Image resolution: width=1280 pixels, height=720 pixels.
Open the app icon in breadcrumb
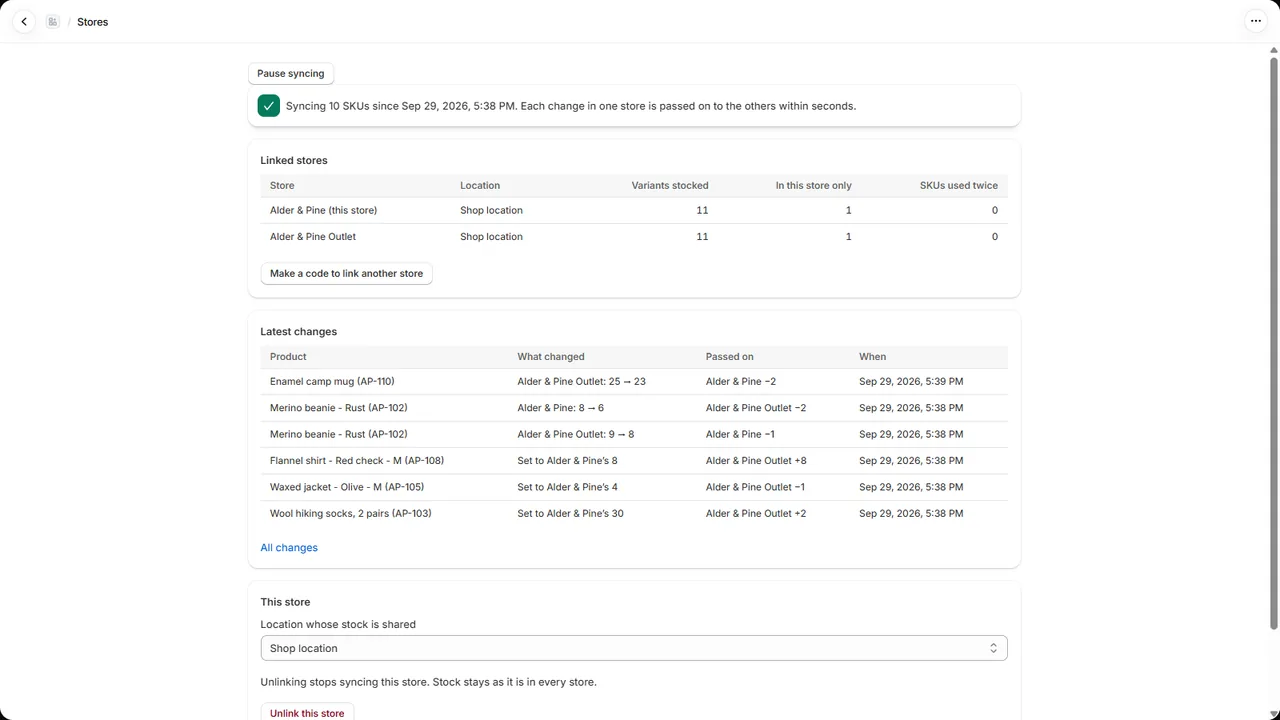click(53, 21)
